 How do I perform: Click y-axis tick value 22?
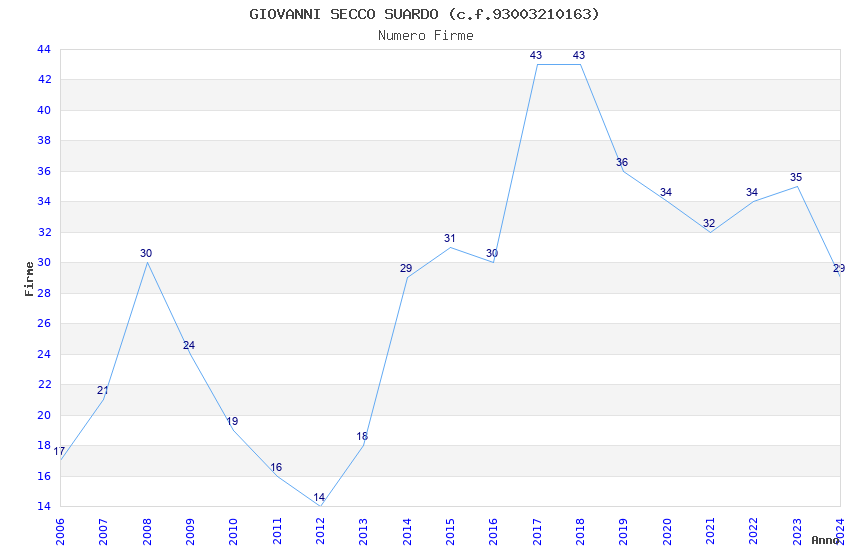pyautogui.click(x=44, y=385)
